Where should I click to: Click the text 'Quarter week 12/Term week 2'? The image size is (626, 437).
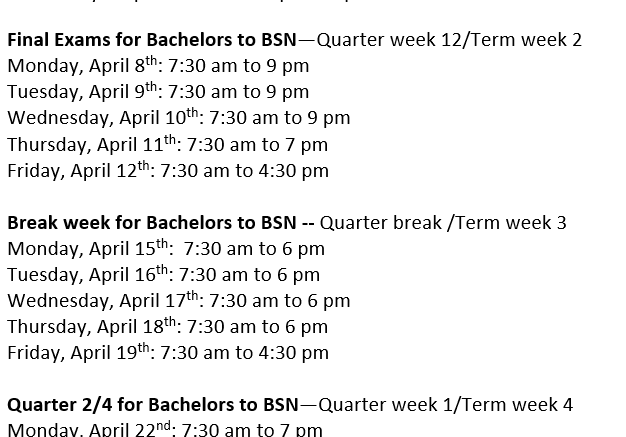coord(449,40)
